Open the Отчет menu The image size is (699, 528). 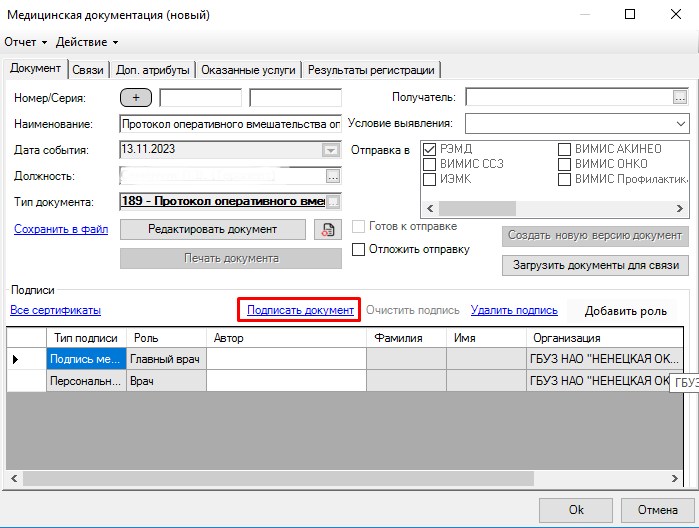[25, 42]
